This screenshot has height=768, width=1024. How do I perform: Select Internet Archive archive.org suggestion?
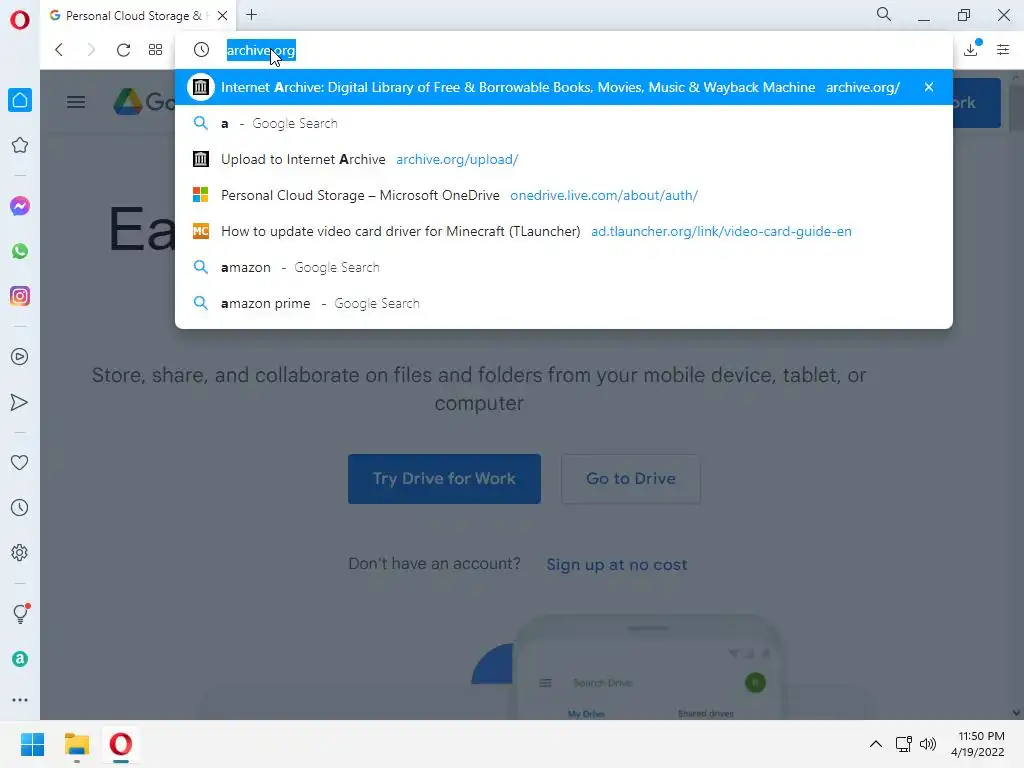[564, 87]
